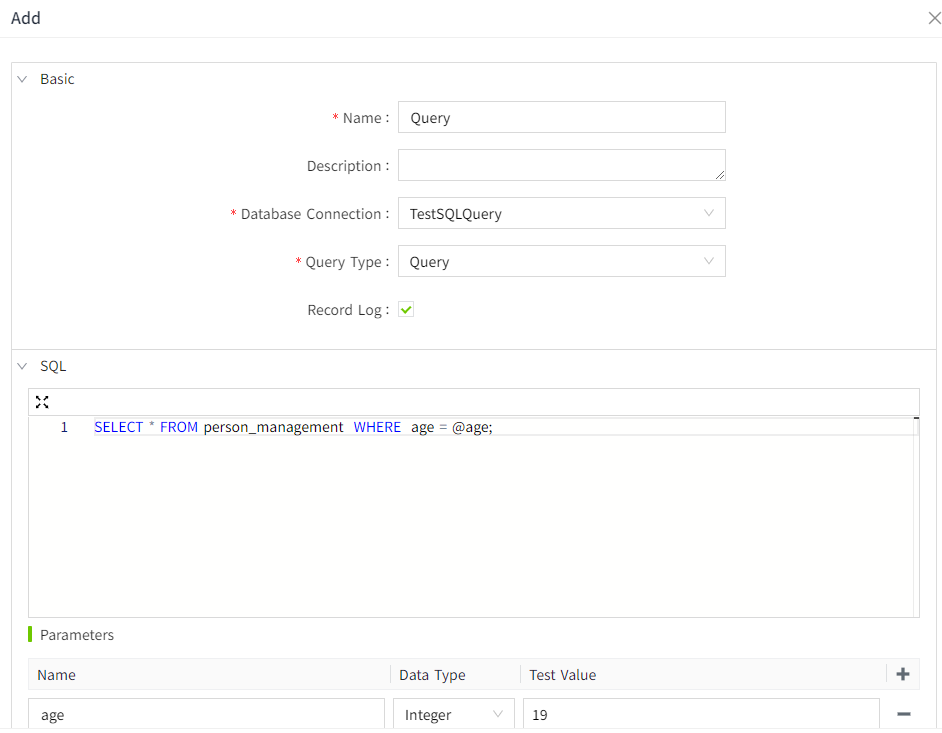Click the SQL editor vertical scrollbar
This screenshot has height=733, width=942.
(x=916, y=516)
